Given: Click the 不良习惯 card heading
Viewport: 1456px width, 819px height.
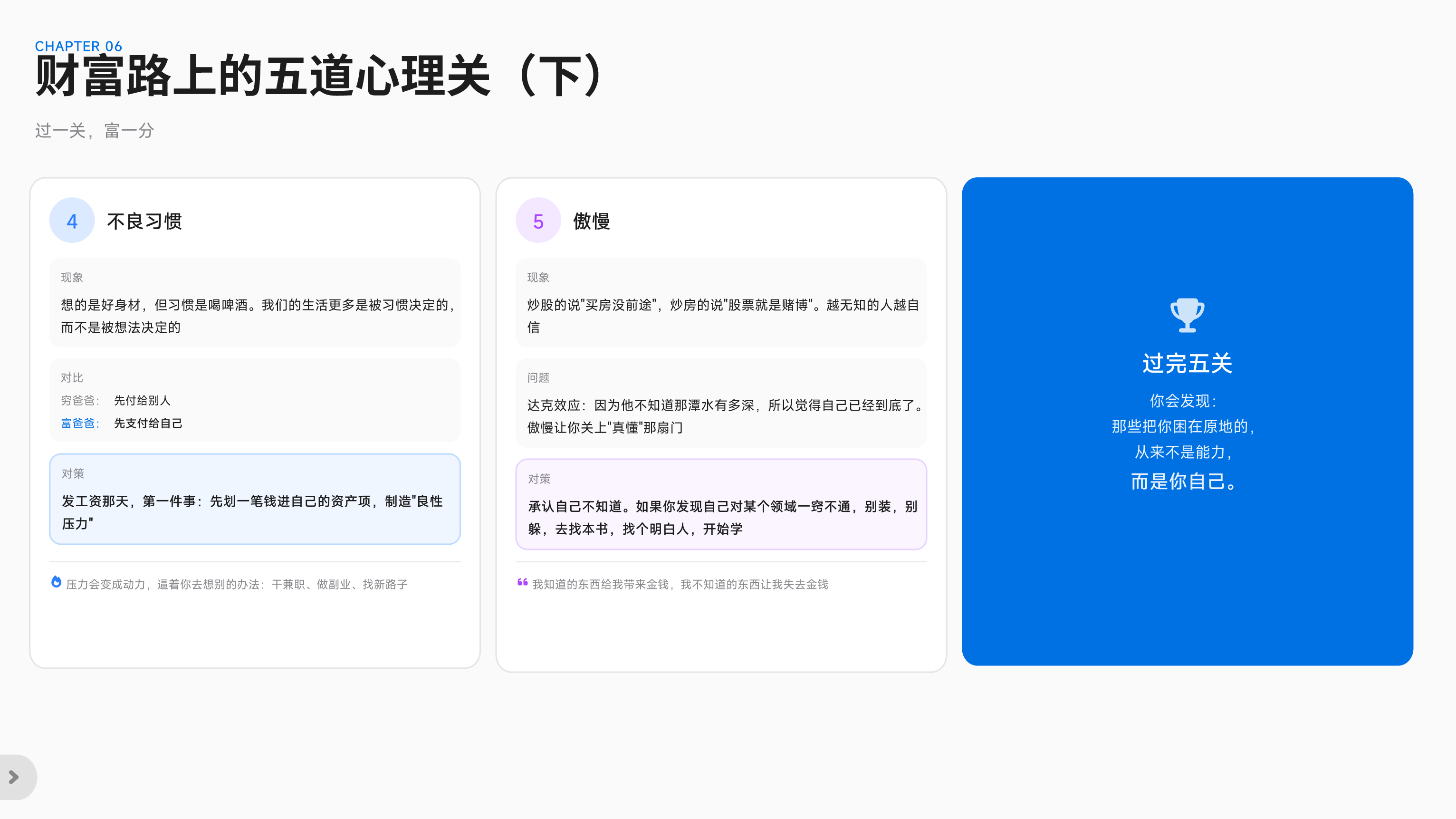Looking at the screenshot, I should pyautogui.click(x=144, y=221).
